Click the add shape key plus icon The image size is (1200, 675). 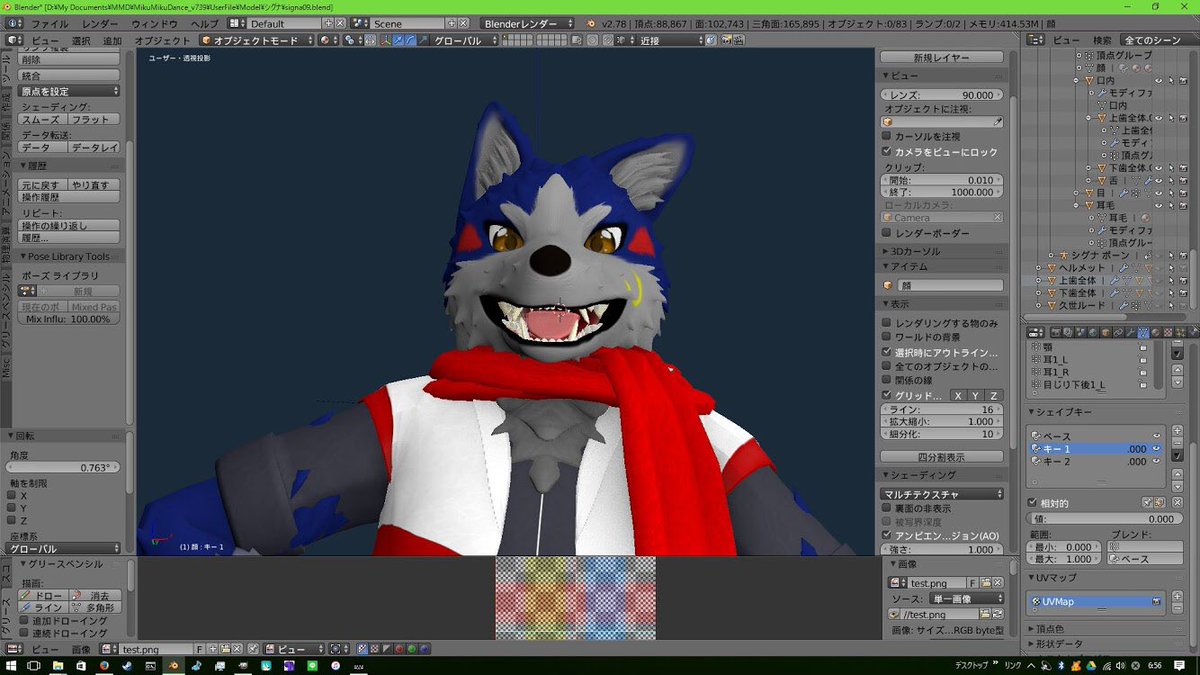coord(1177,433)
